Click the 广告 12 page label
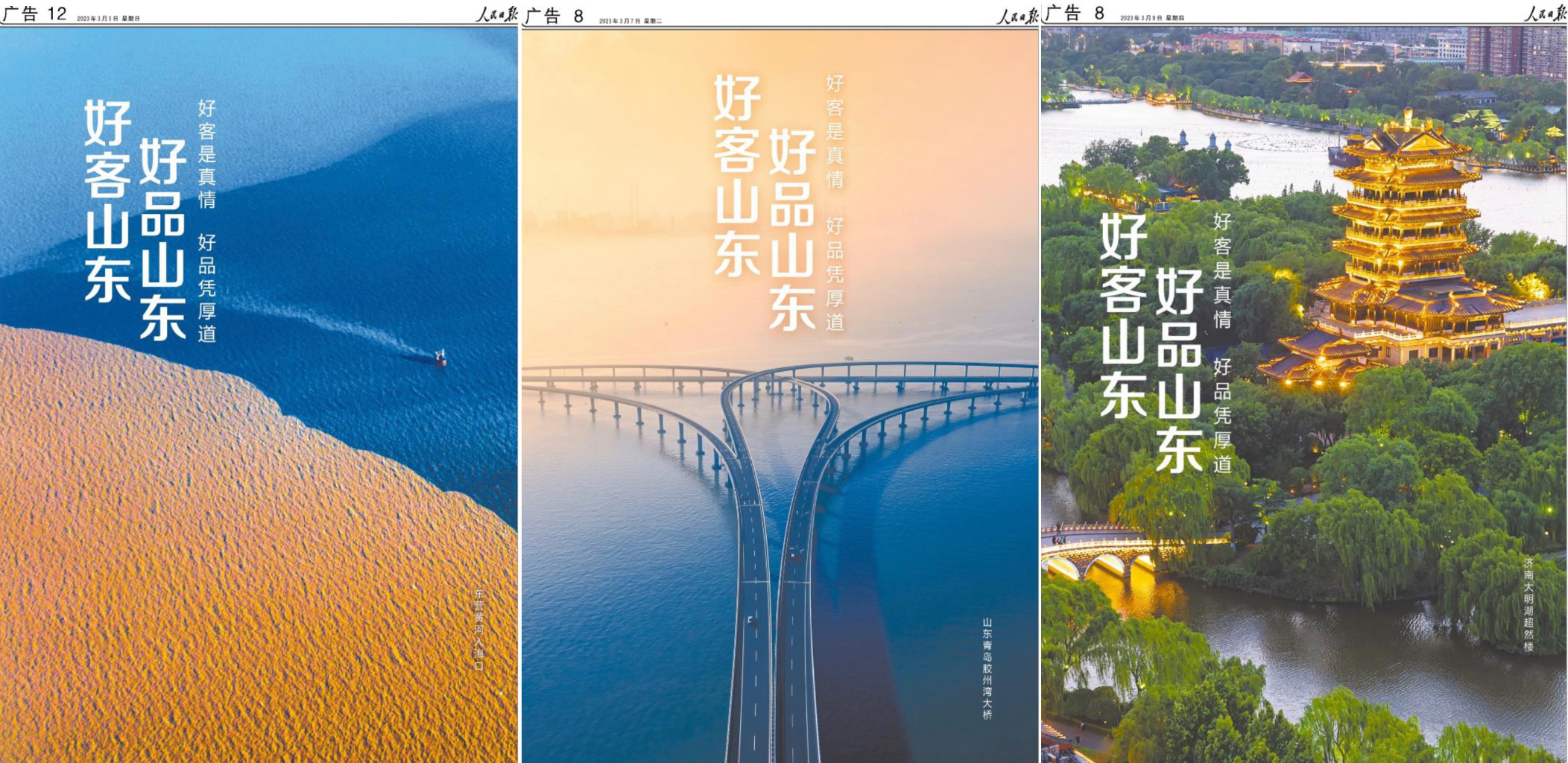This screenshot has width=1568, height=763. coord(35,14)
